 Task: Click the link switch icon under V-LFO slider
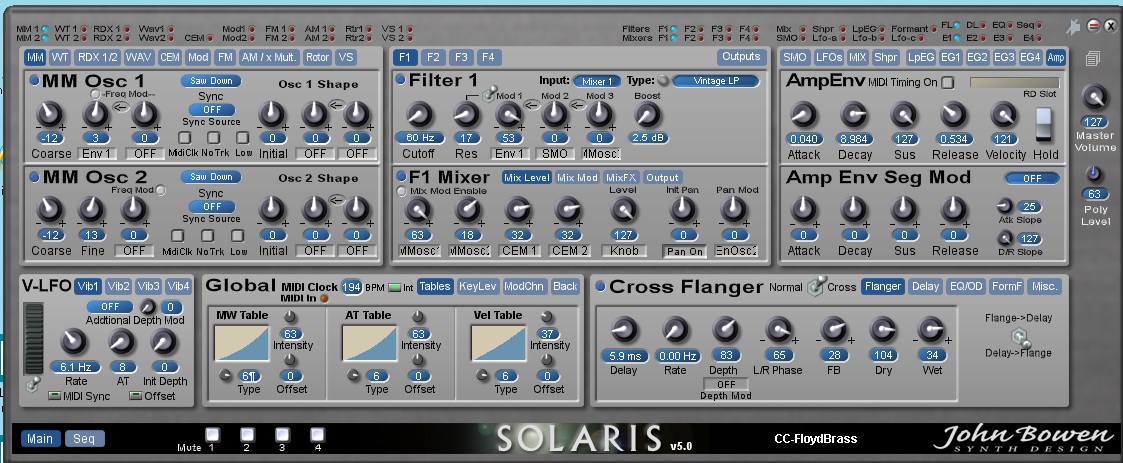(32, 386)
